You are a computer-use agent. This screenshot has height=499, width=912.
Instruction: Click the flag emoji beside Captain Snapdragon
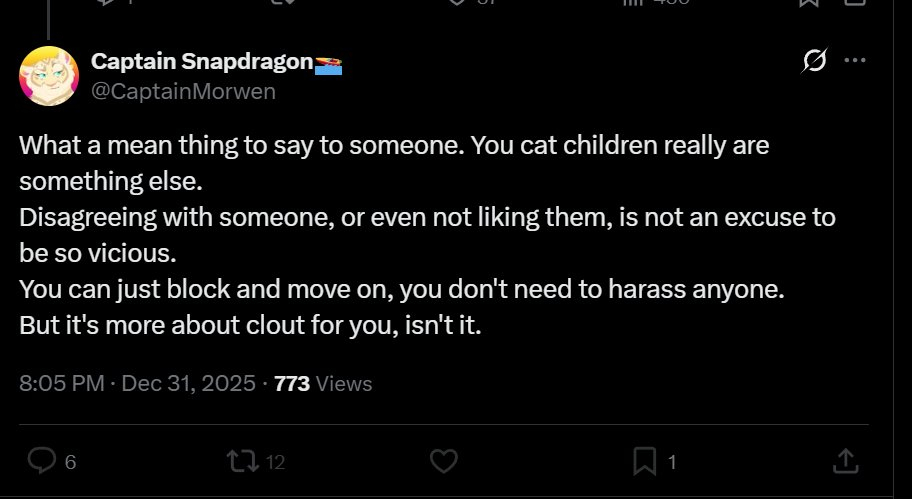click(329, 65)
